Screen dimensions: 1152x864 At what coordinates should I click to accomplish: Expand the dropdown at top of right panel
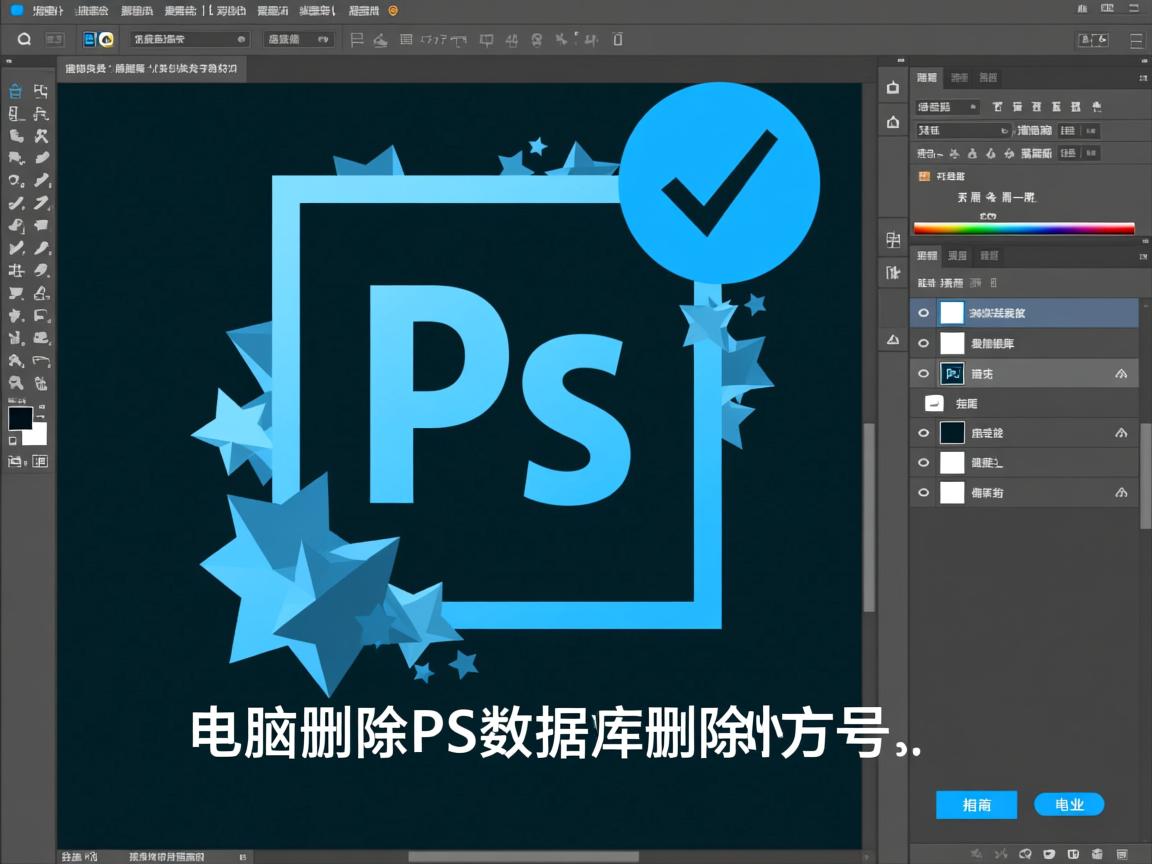[947, 106]
